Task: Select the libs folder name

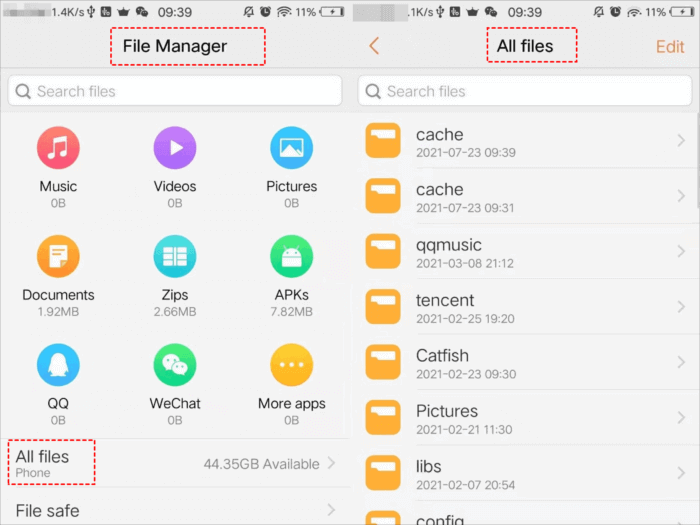Action: click(429, 467)
